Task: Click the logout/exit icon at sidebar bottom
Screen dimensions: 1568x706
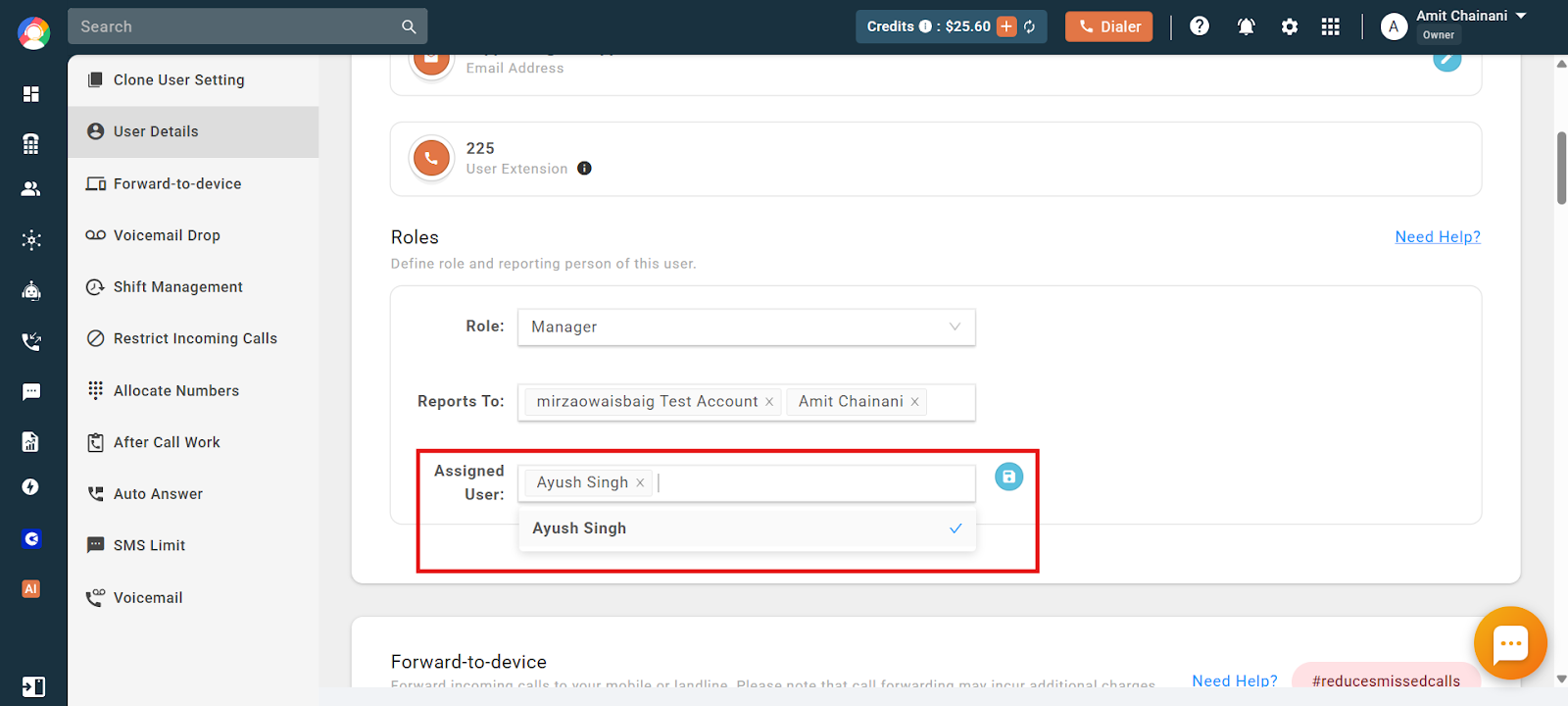Action: click(x=33, y=686)
